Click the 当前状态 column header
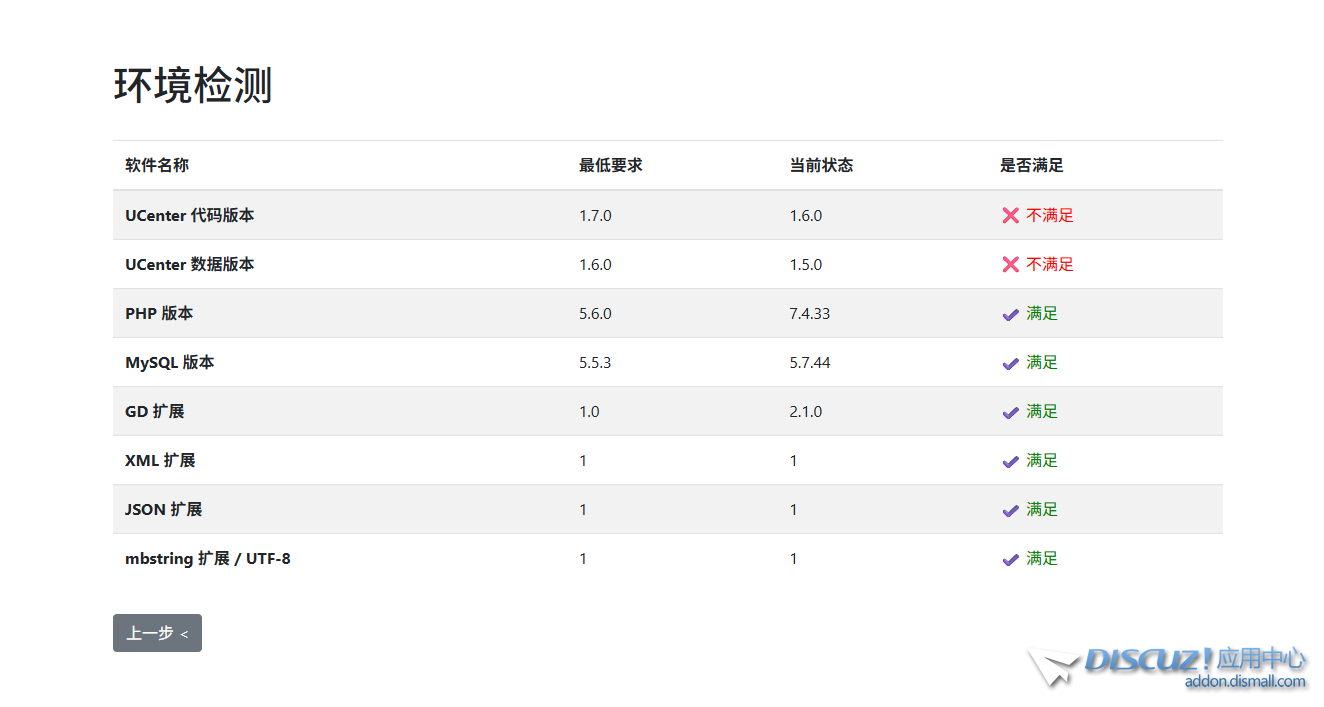1324x707 pixels. (821, 165)
